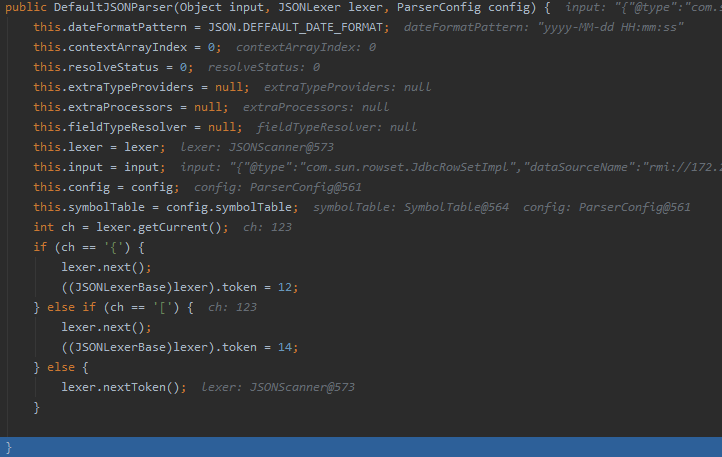Screen dimensions: 722x457
Task: Click the inline hint 'extraTypeProviders: null'
Action: click(347, 88)
